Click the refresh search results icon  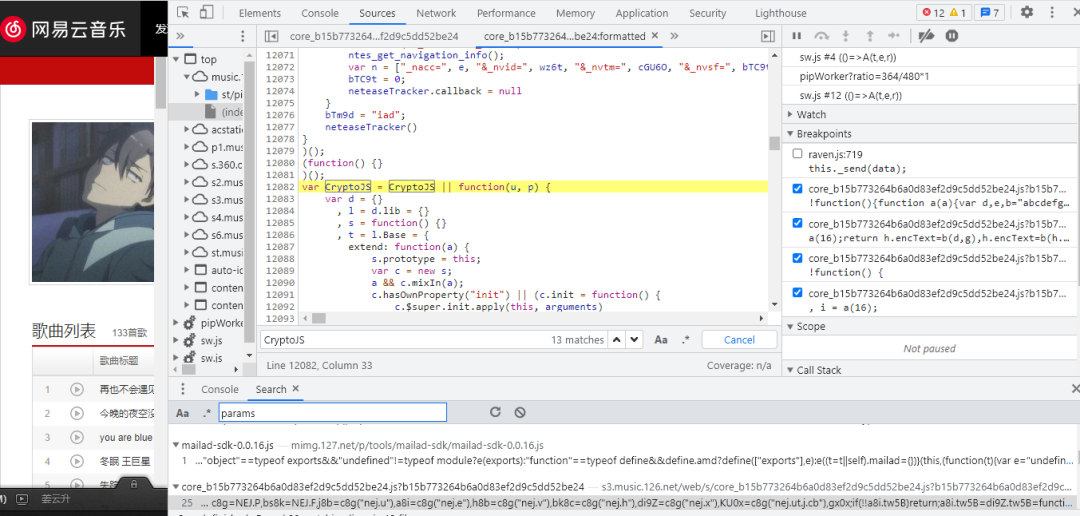pyautogui.click(x=495, y=412)
